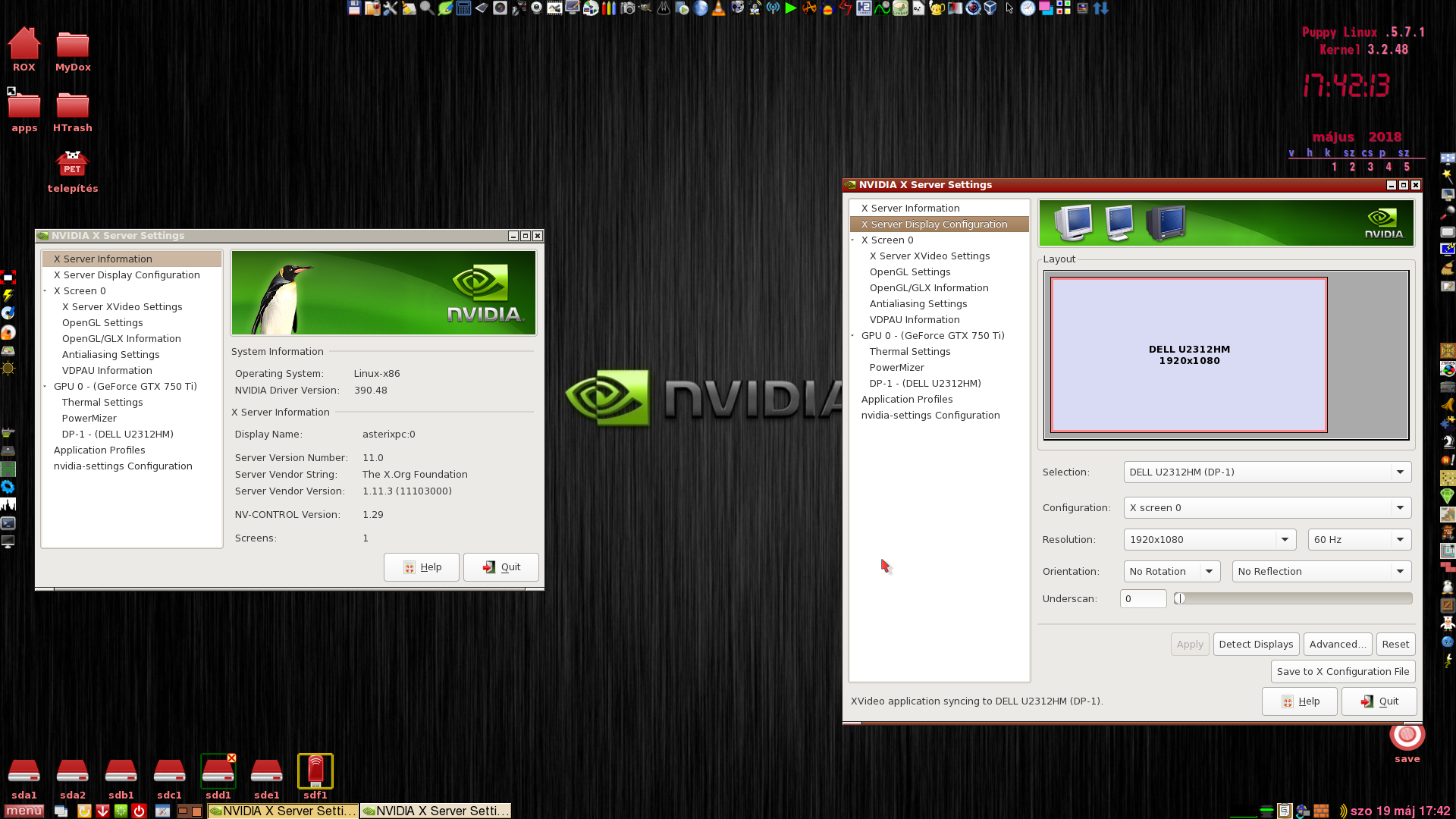Click the Underscan slider handle
This screenshot has height=819, width=1456.
tap(1180, 598)
